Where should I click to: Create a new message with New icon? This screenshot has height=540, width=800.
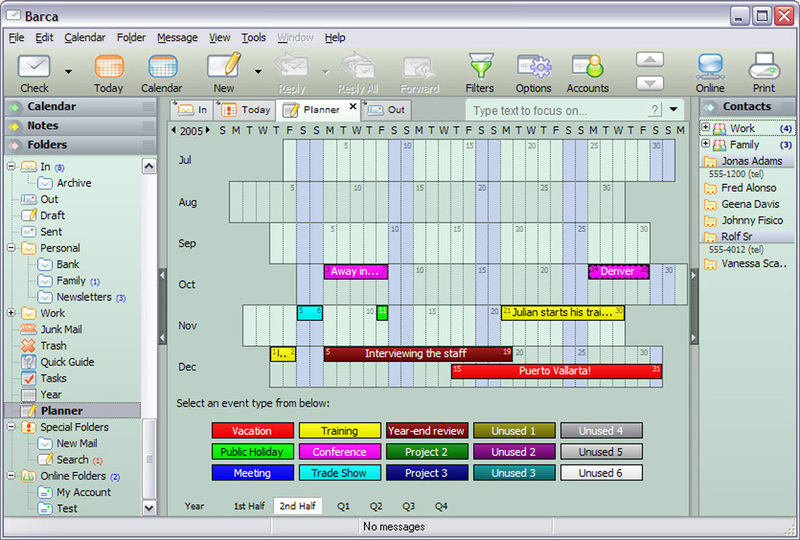tap(224, 73)
